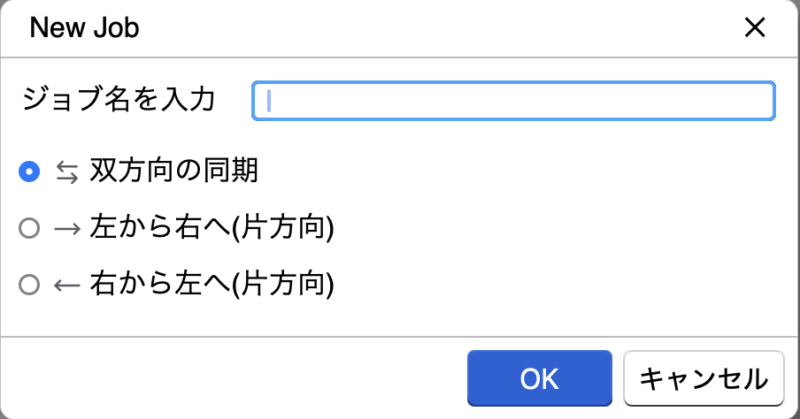This screenshot has width=800, height=419.
Task: Choose the 右から左へ(片方向) radio button
Action: coord(29,285)
